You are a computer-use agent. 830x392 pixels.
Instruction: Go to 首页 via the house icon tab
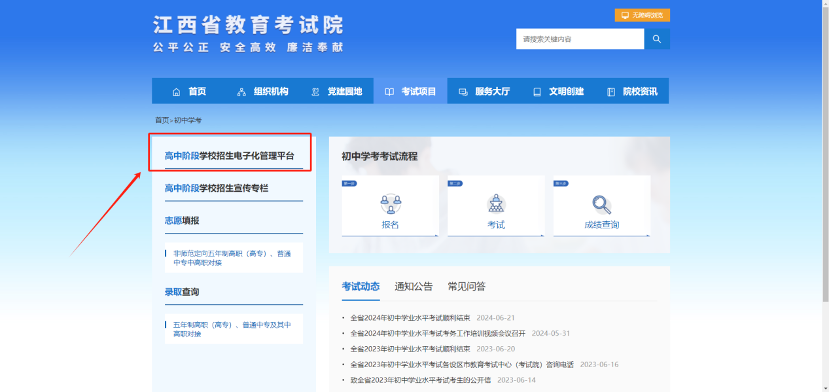click(x=189, y=92)
